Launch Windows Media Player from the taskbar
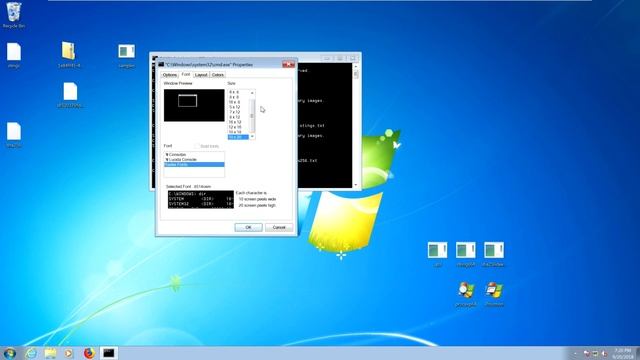640x360 pixels. [69, 353]
